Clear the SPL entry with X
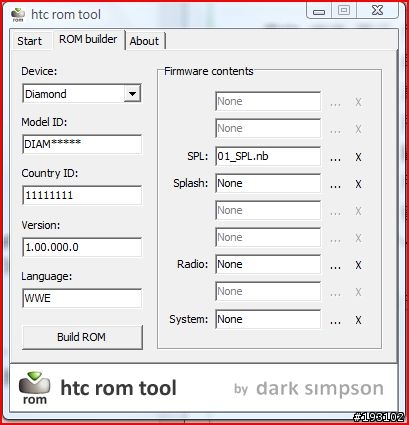 pos(358,157)
